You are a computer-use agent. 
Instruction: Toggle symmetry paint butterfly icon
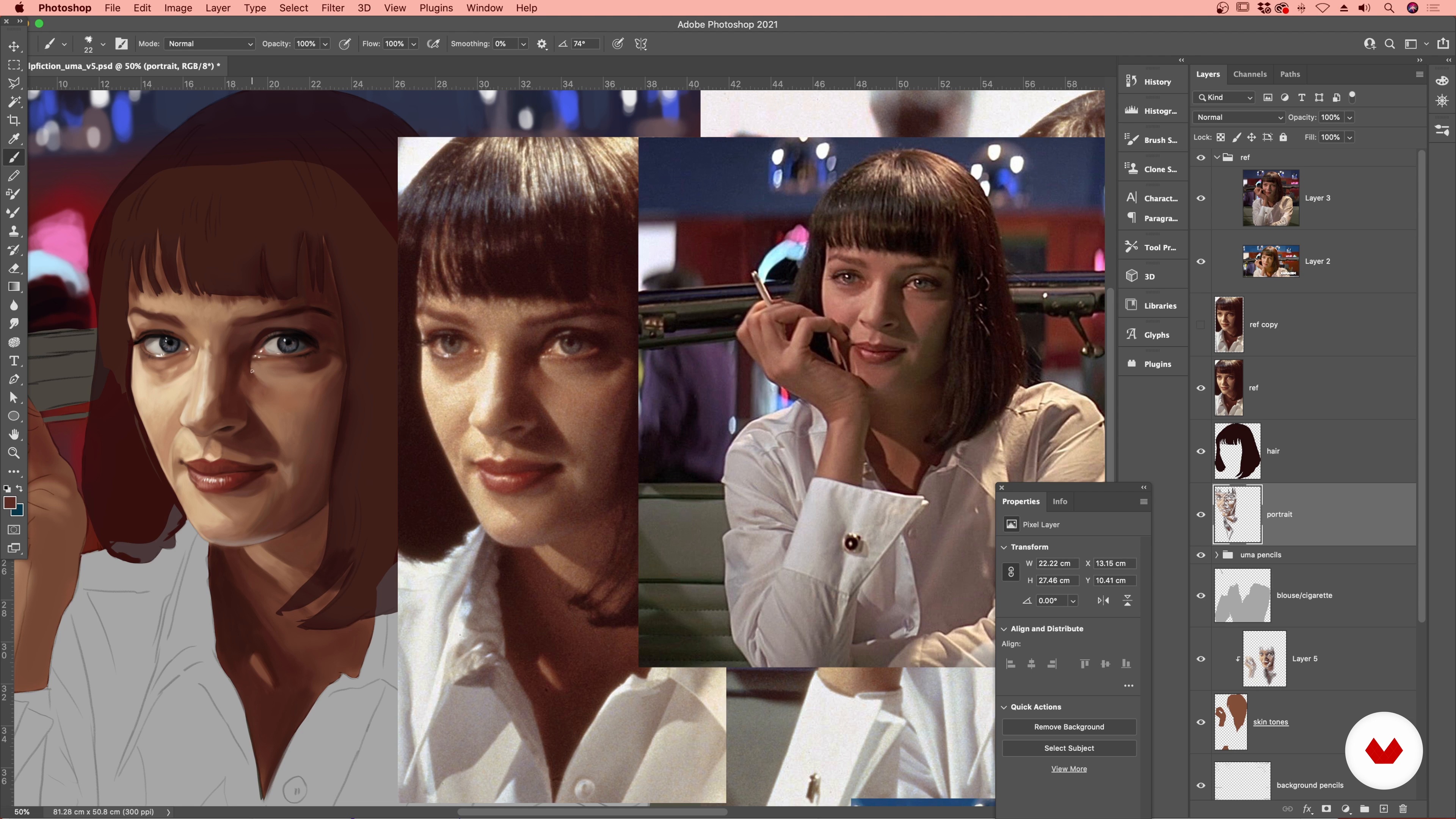640,44
